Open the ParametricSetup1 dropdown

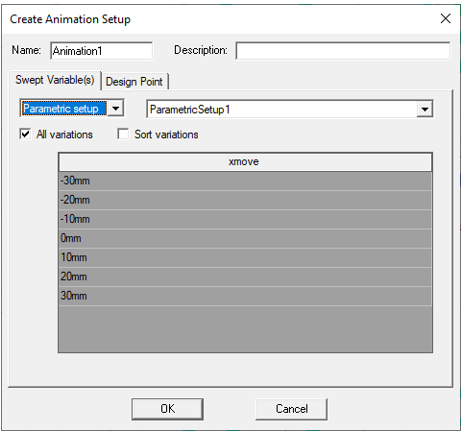(x=425, y=109)
